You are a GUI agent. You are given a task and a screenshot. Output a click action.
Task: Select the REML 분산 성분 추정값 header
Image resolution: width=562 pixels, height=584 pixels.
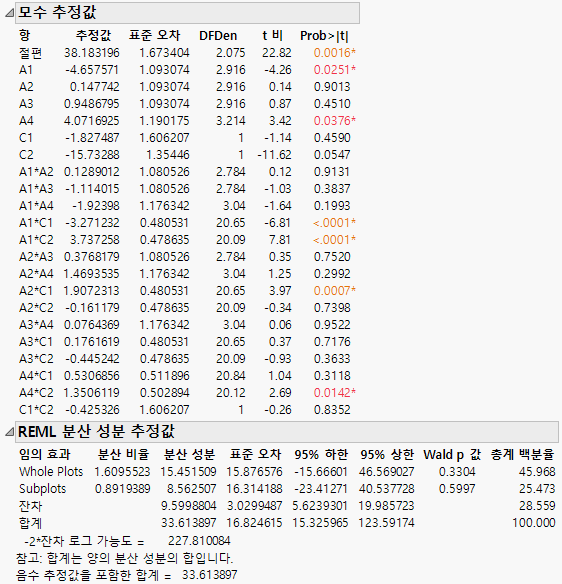click(x=287, y=432)
